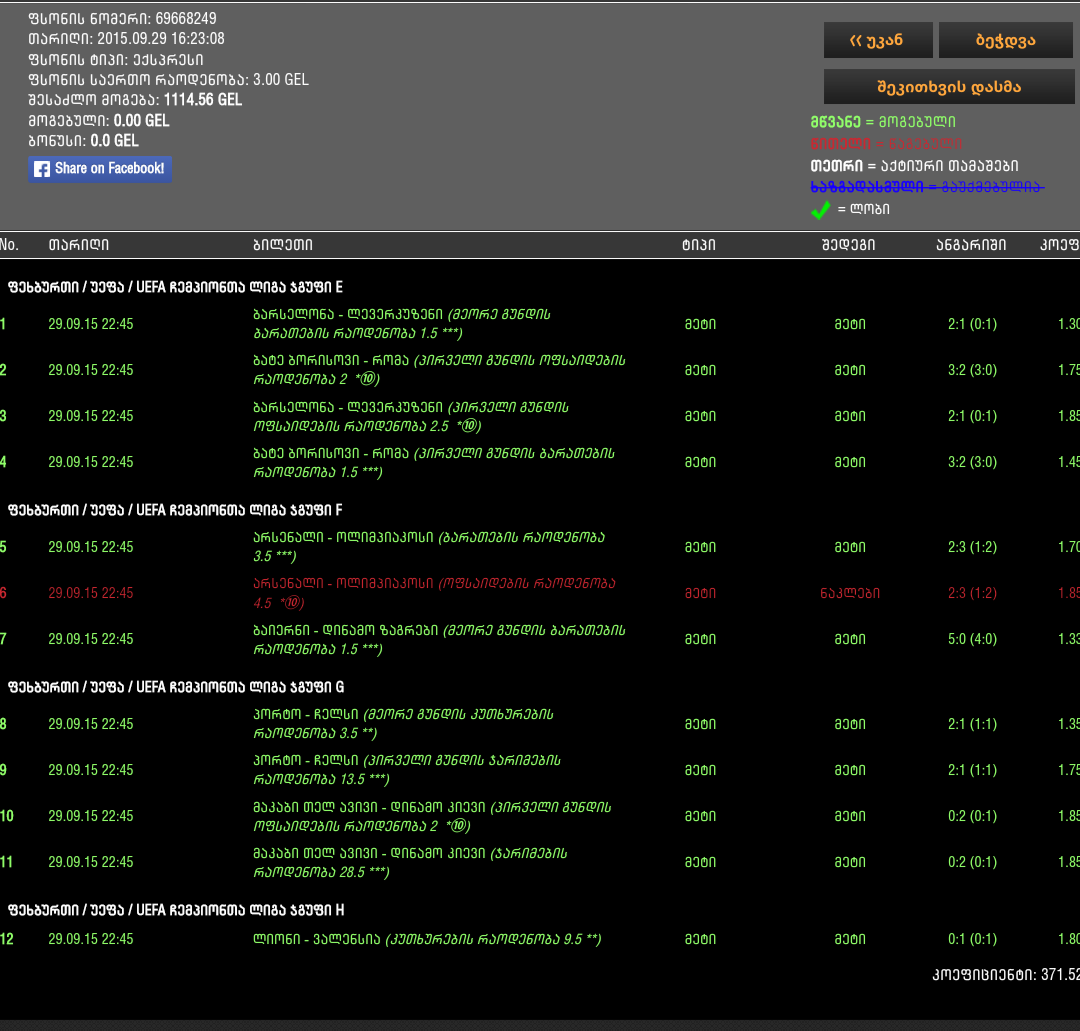
Task: Open "შეკითხვის დასმა" ask question button
Action: [x=948, y=87]
